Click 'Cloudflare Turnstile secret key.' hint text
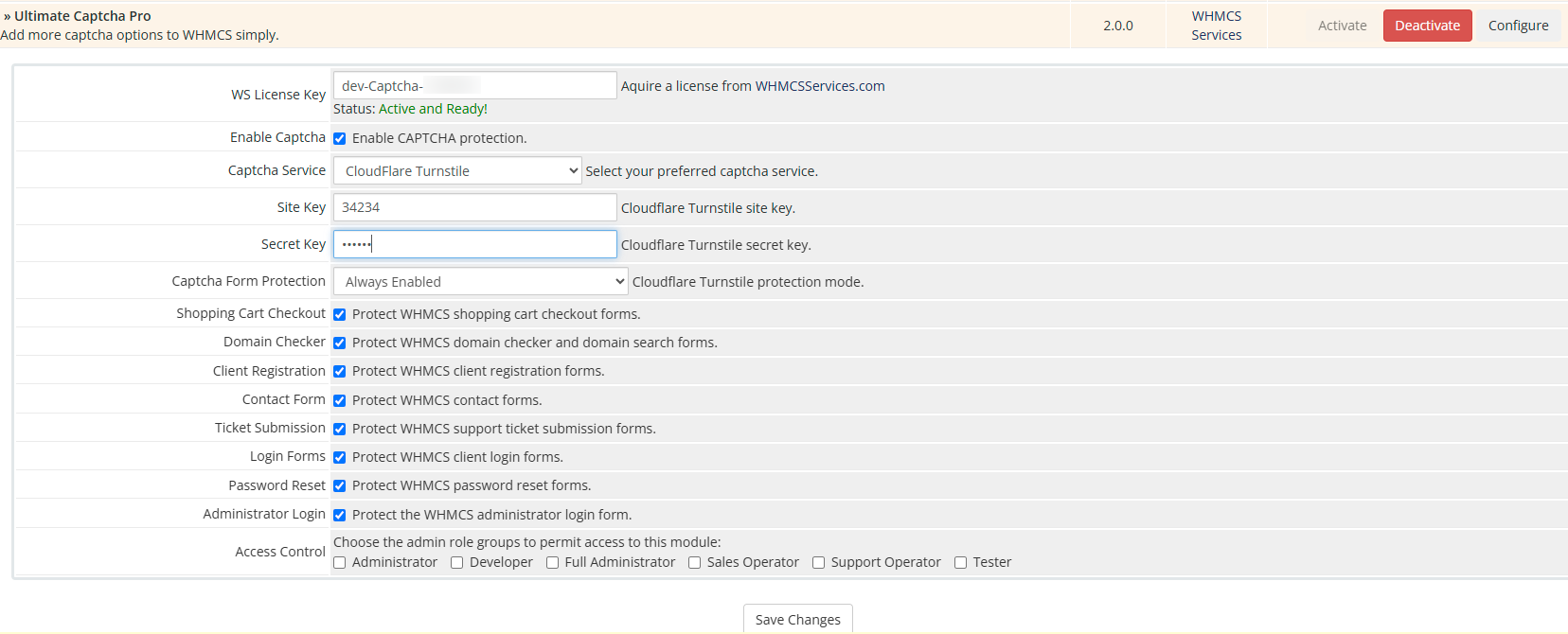Viewport: 1568px width, 634px height. (716, 245)
